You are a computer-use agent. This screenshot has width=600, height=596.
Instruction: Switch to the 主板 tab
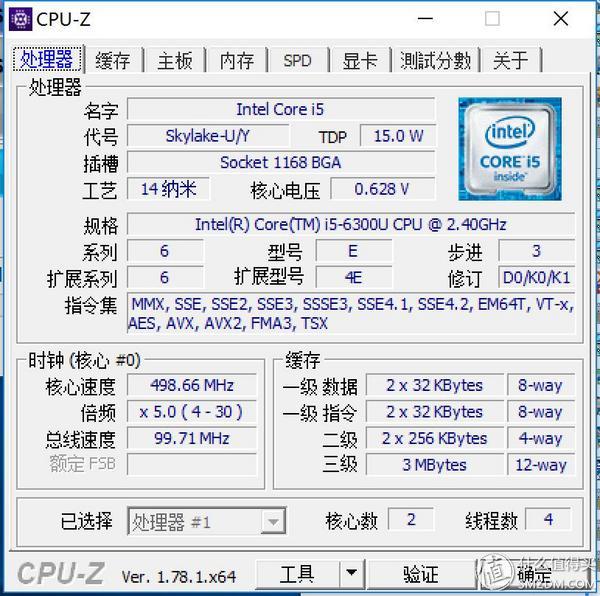pyautogui.click(x=175, y=60)
